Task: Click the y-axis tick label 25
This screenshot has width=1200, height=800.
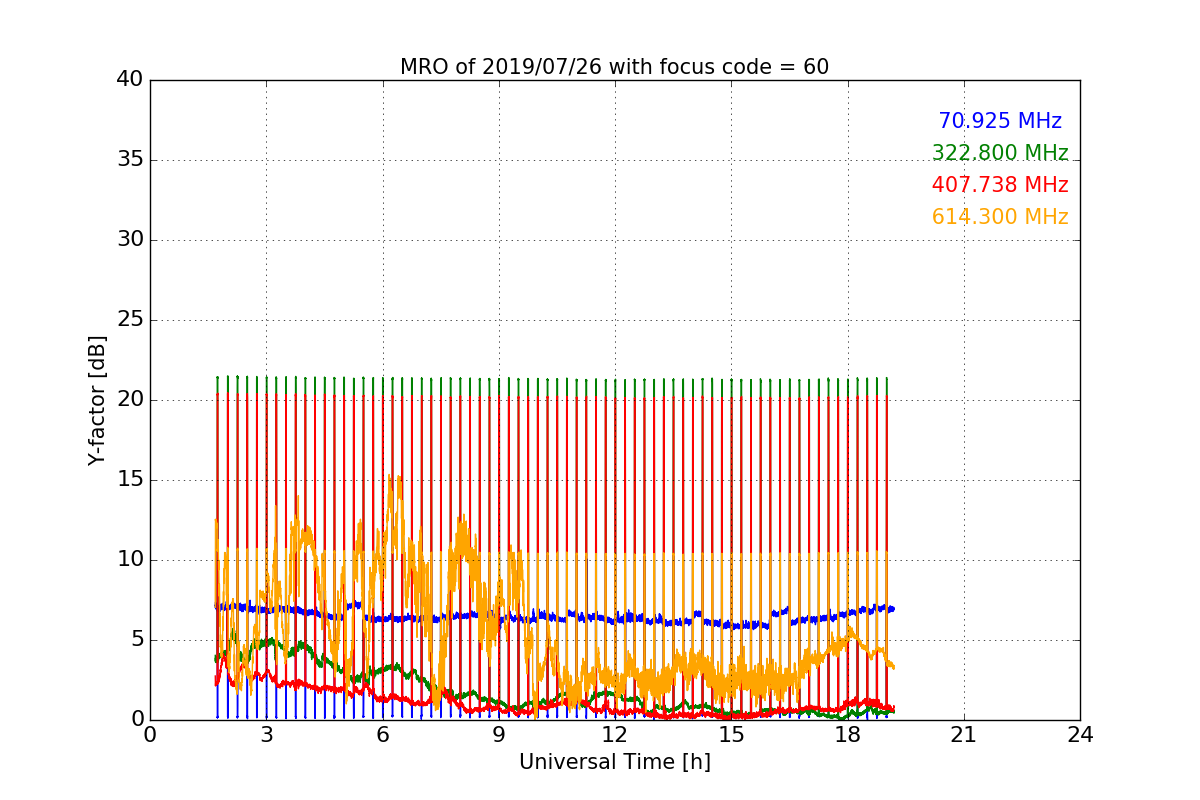Action: pyautogui.click(x=129, y=320)
